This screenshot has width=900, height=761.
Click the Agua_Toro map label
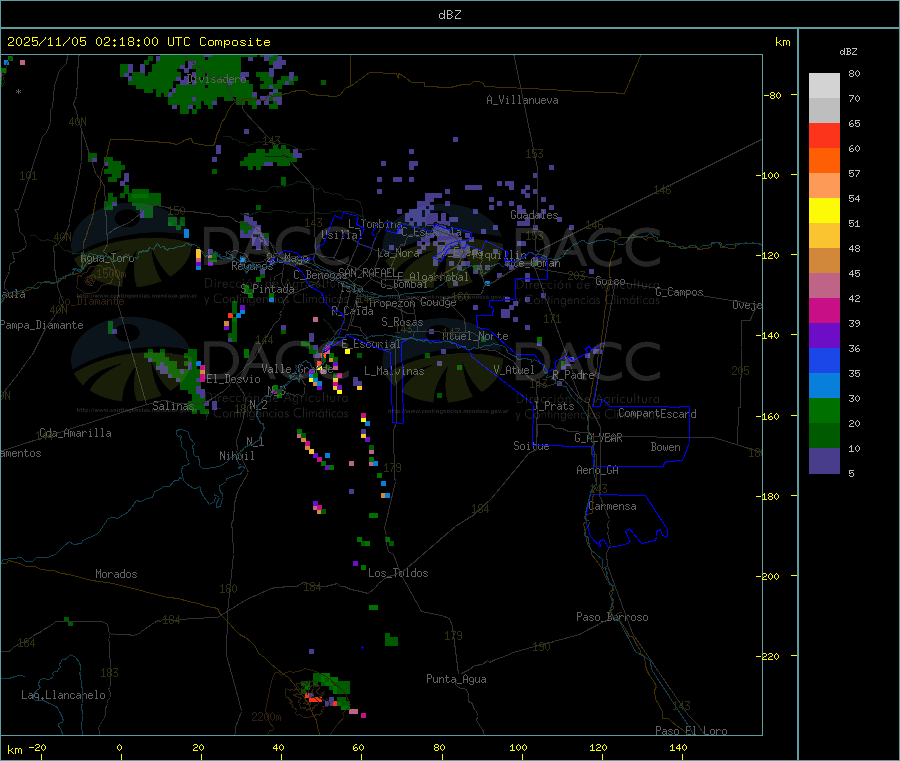point(107,258)
